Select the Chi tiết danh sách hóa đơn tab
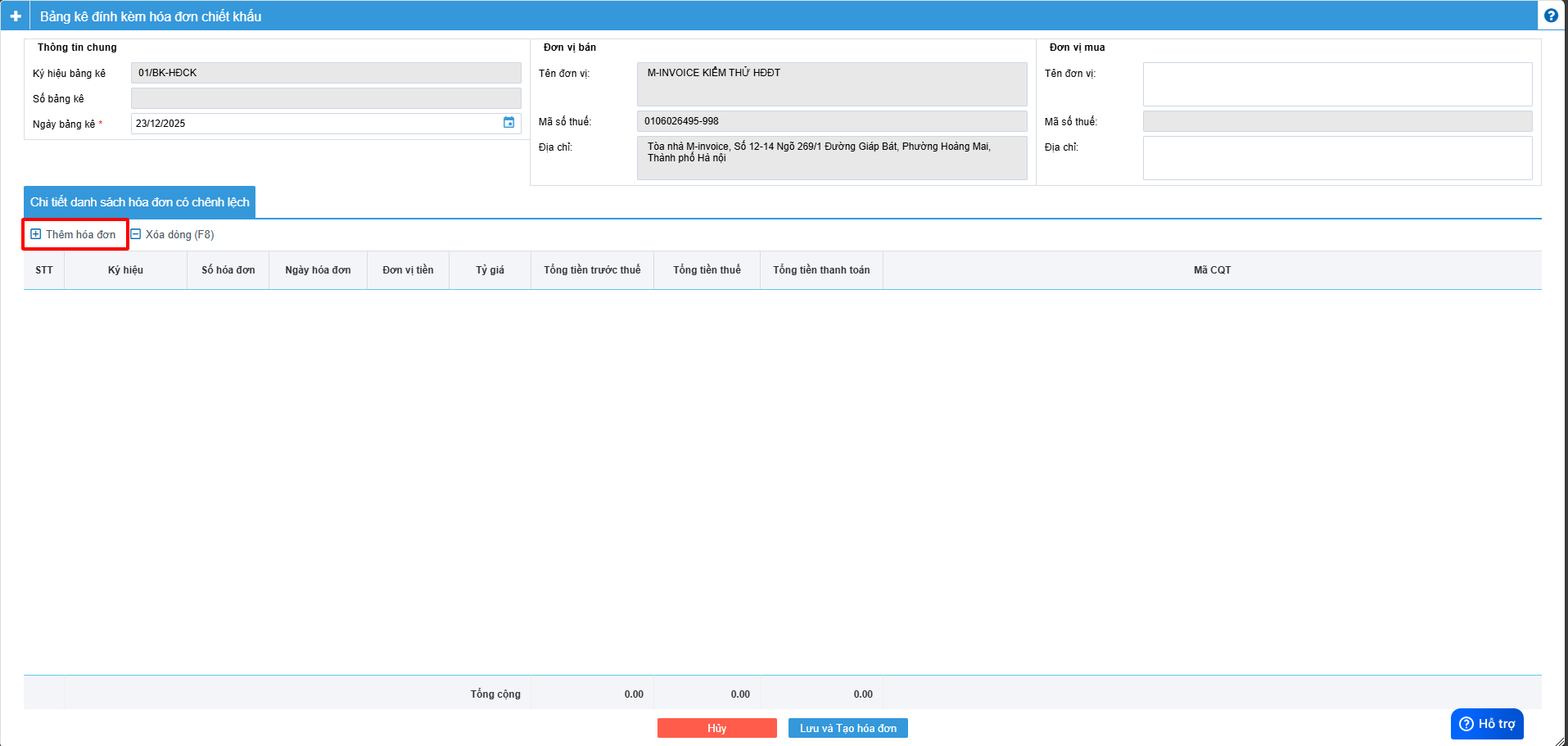The height and width of the screenshot is (746, 1568). 139,202
